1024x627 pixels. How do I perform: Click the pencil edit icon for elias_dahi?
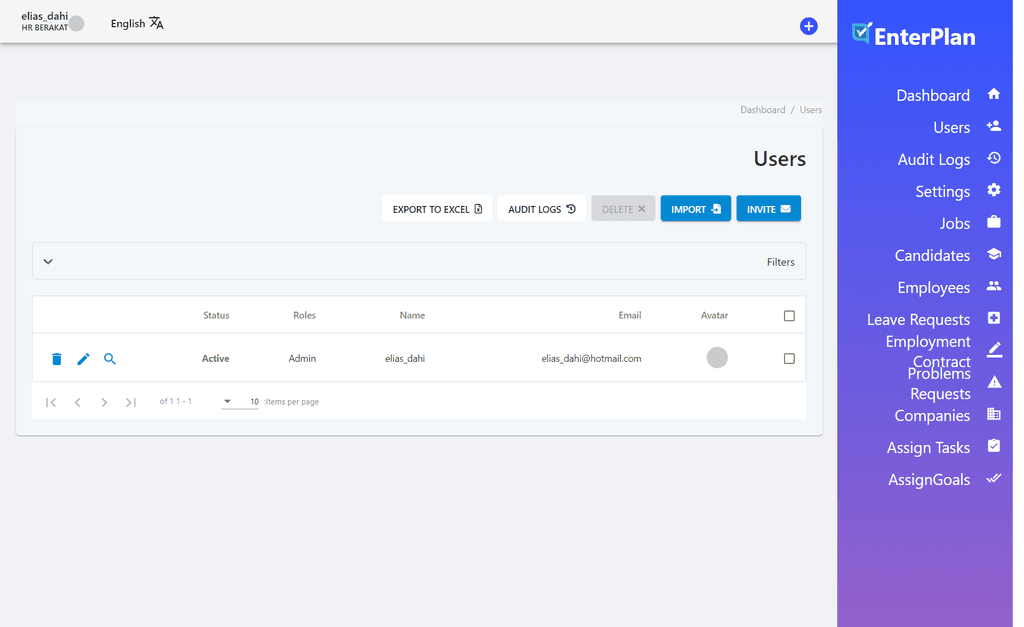tap(84, 359)
